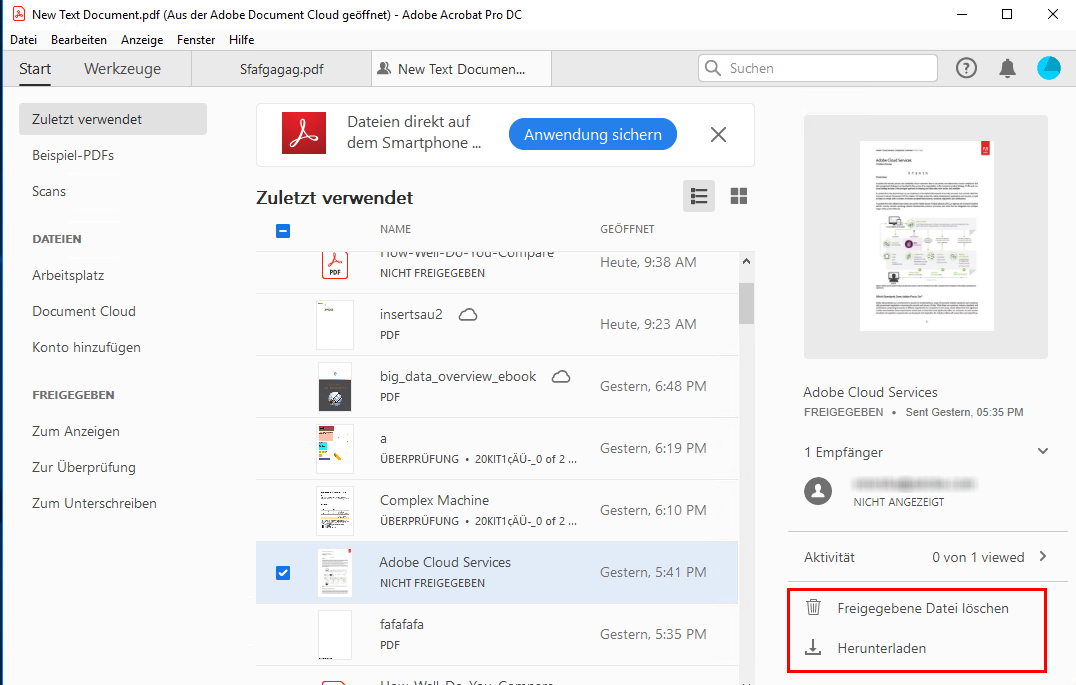Click the fafafafa file thumbnail
This screenshot has width=1076, height=685.
pyautogui.click(x=335, y=635)
